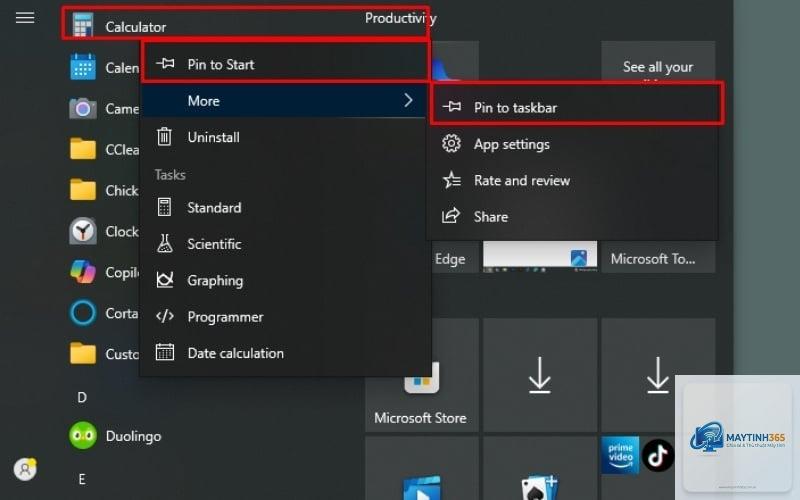Open the Photos thumbnail tile next to Edge
Viewport: 800px width, 500px height.
click(540, 257)
